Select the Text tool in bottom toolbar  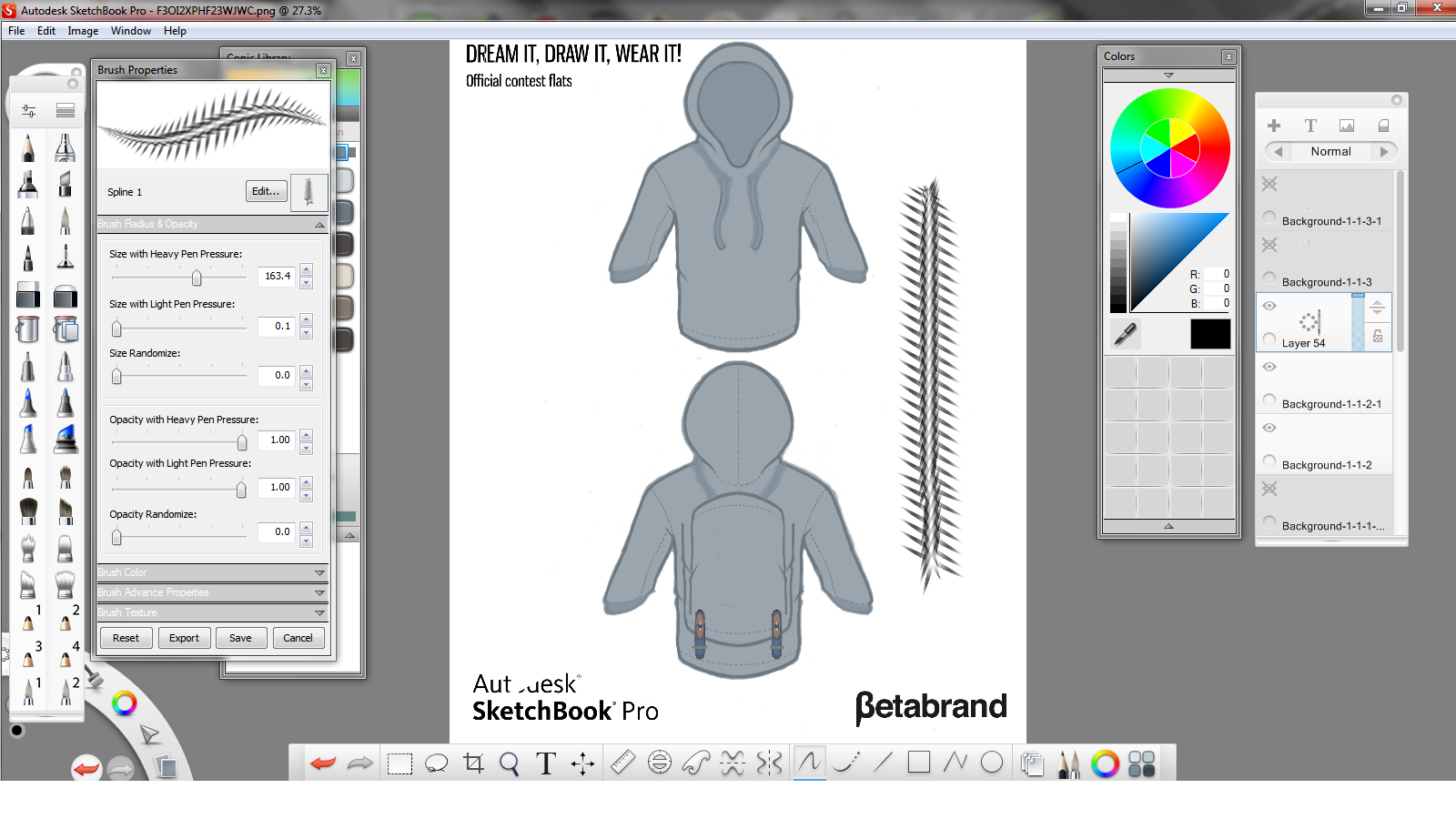[x=546, y=763]
